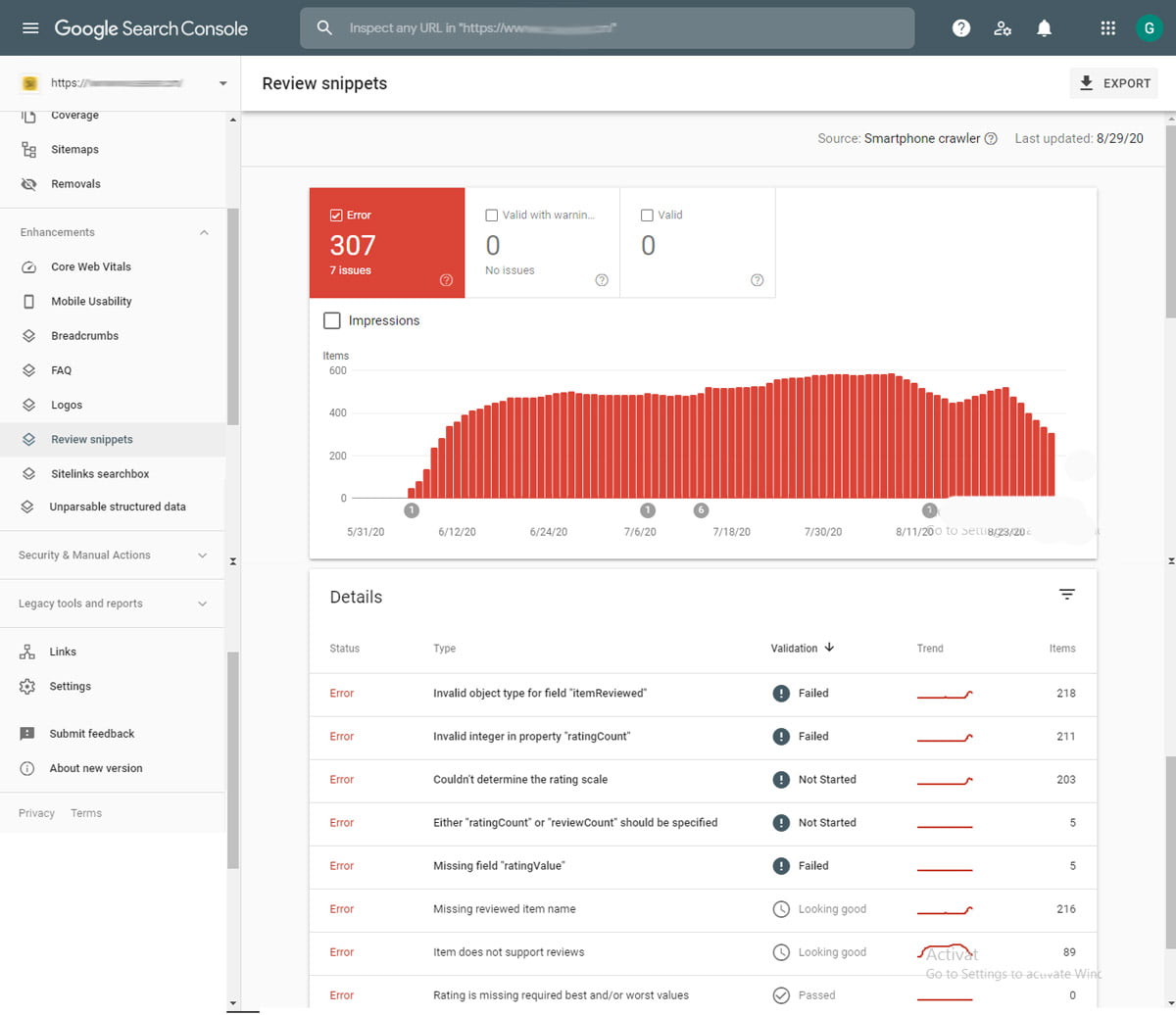The width and height of the screenshot is (1176, 1015).
Task: Open Review snippets in sidebar
Action: [x=113, y=440]
